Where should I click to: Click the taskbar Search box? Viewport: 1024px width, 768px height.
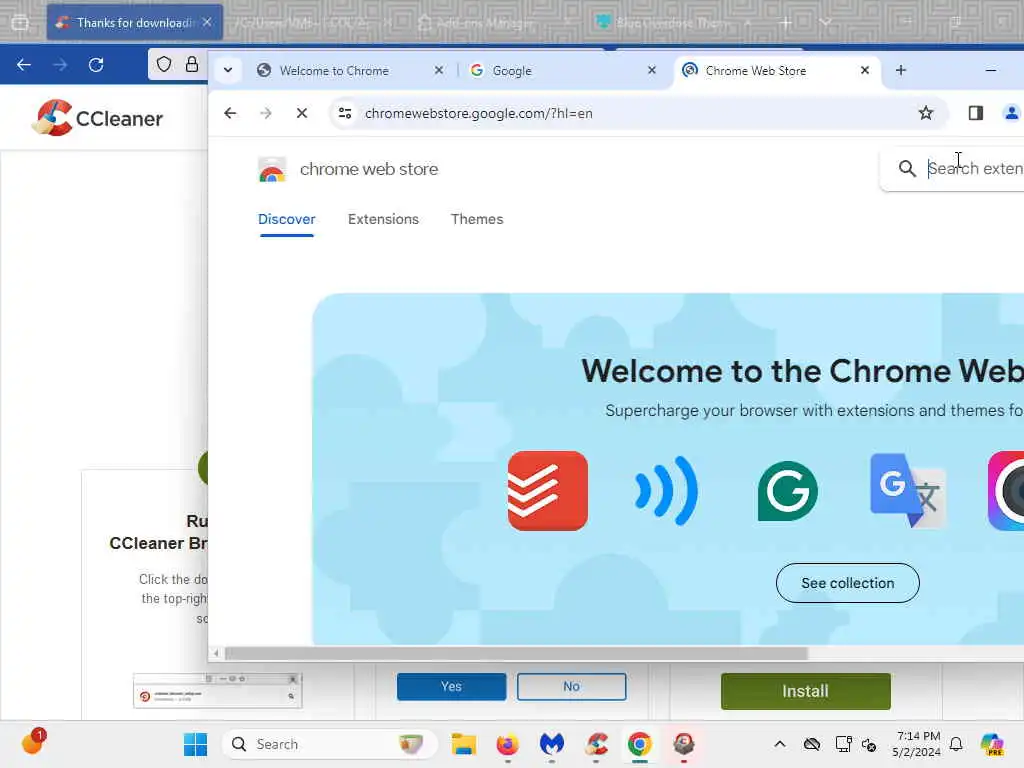pos(330,744)
